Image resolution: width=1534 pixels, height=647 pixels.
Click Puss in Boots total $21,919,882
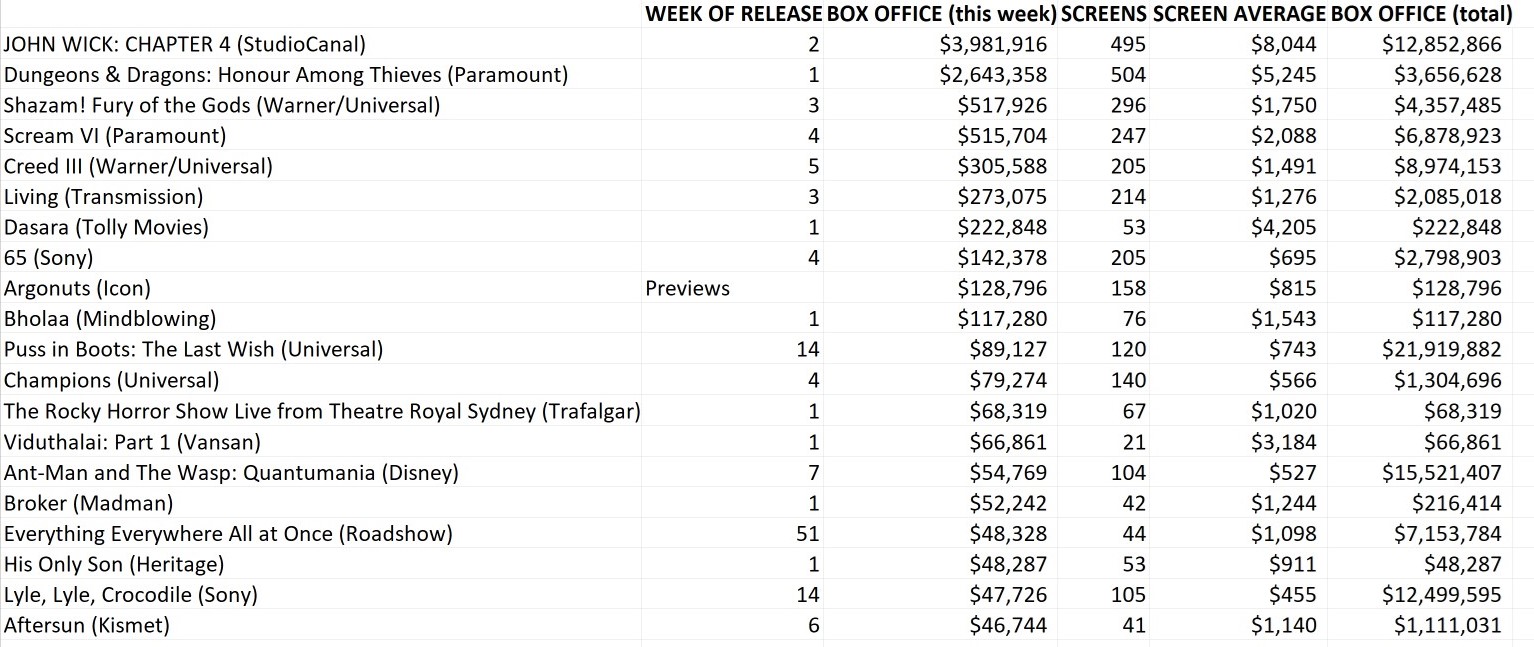(1441, 350)
